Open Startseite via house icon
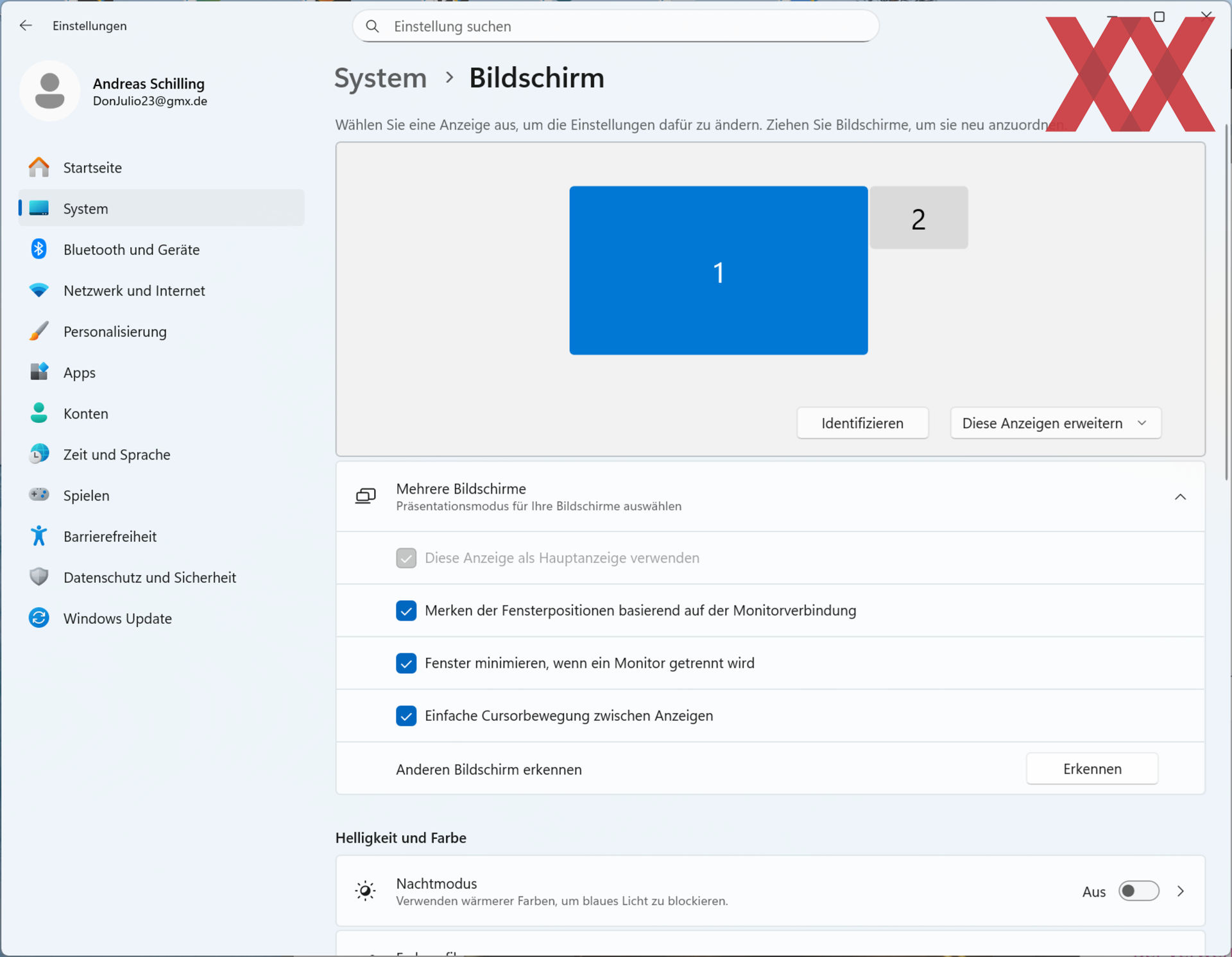 (x=39, y=168)
